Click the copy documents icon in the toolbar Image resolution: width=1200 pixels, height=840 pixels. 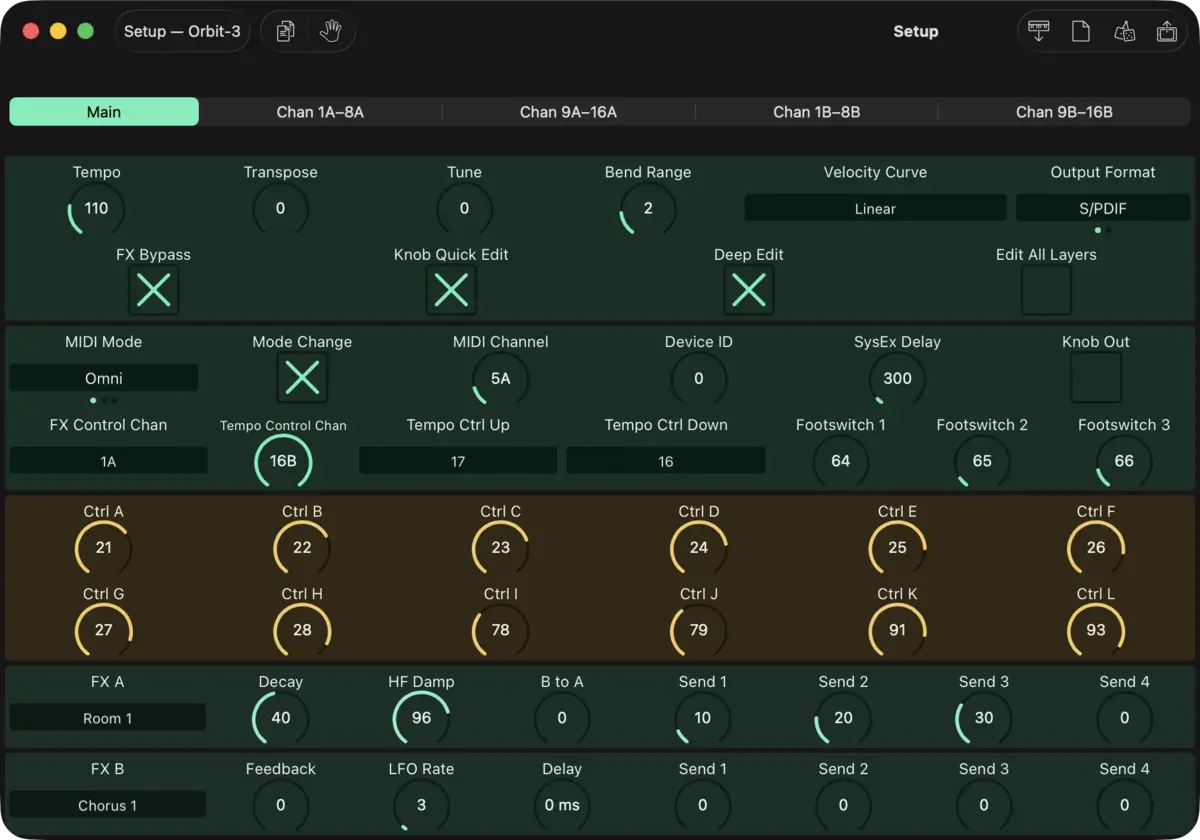pyautogui.click(x=286, y=32)
